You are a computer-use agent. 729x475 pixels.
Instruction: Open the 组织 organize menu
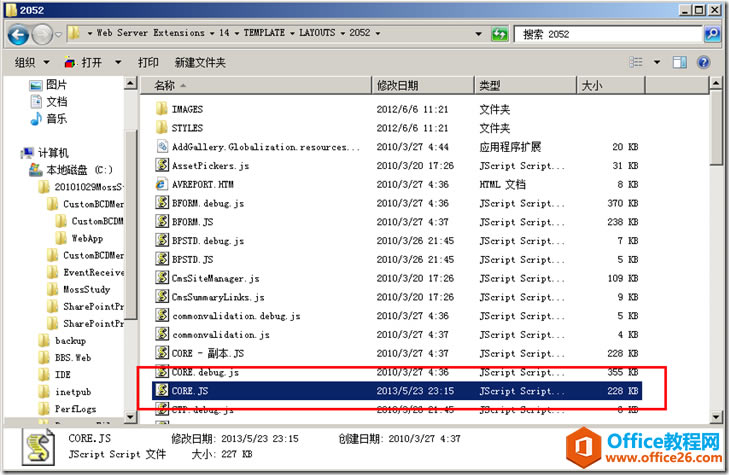pyautogui.click(x=32, y=62)
